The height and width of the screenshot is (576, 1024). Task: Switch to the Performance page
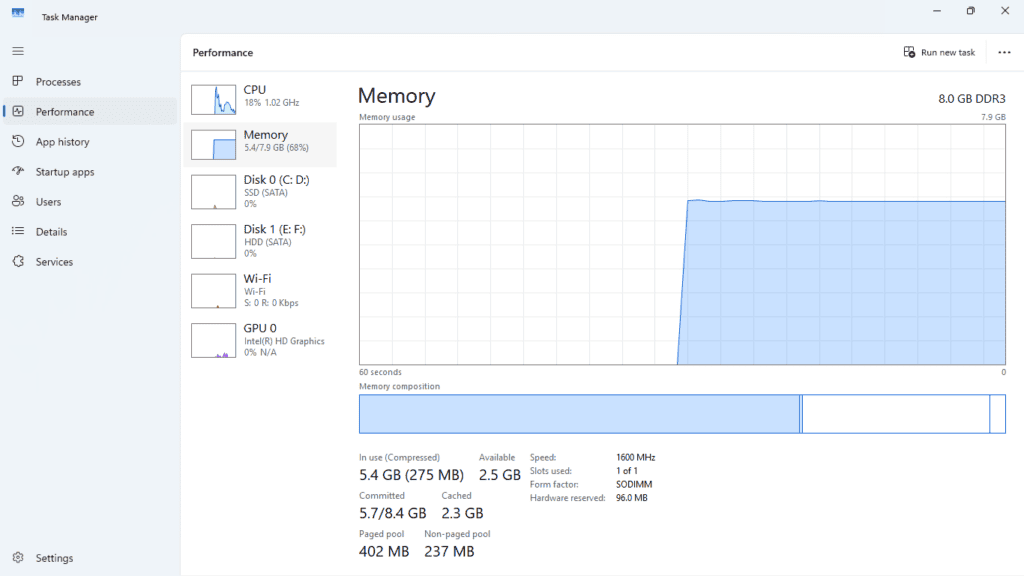(x=90, y=112)
